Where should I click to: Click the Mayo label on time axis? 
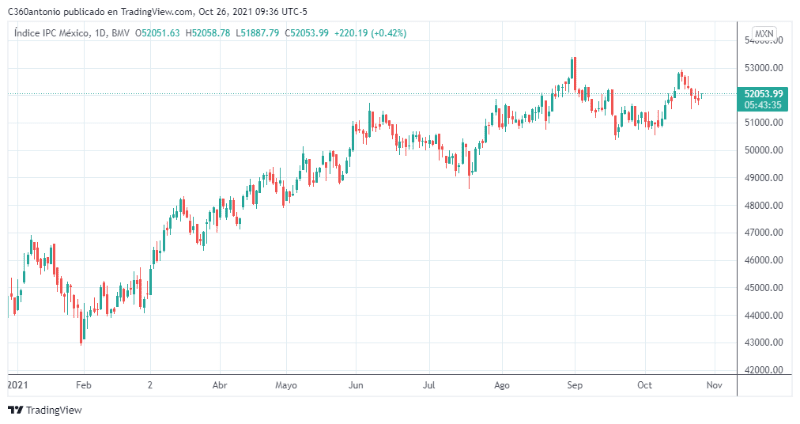[x=287, y=383]
